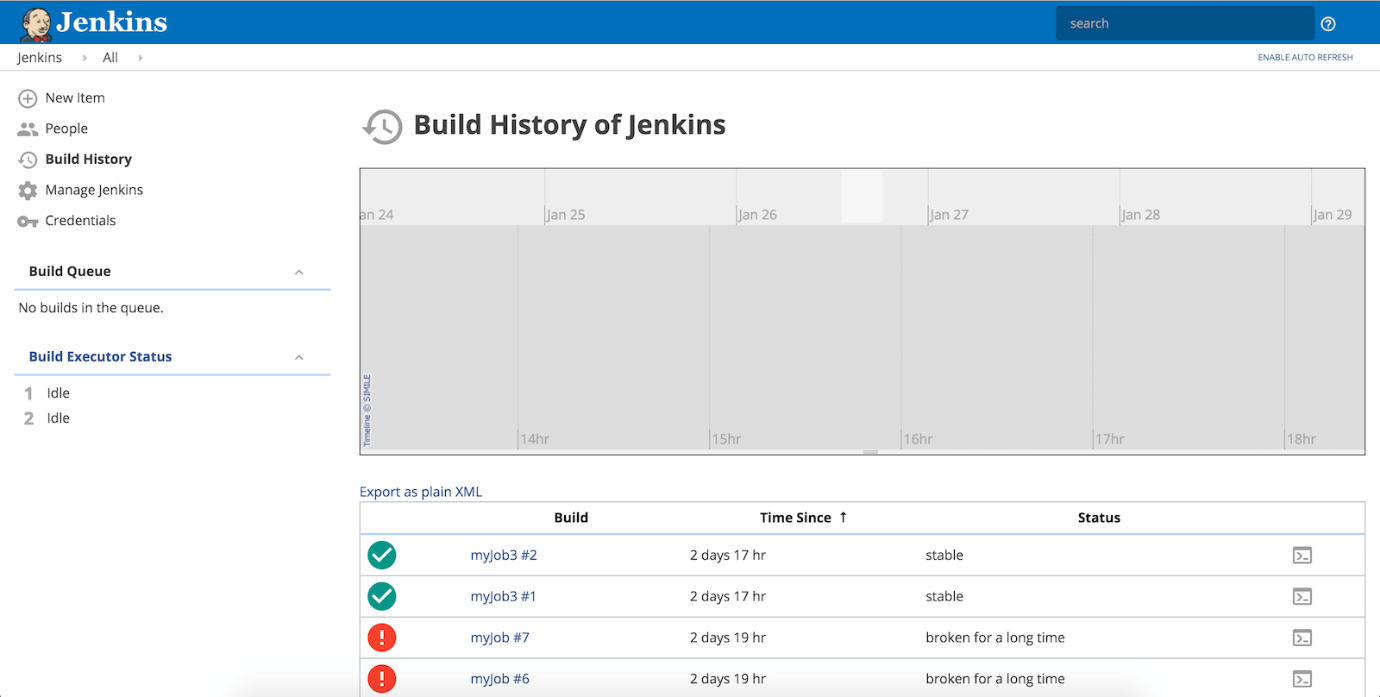Click '2 days 19 hr' for myJob #6
Viewport: 1380px width, 697px height.
(x=728, y=678)
